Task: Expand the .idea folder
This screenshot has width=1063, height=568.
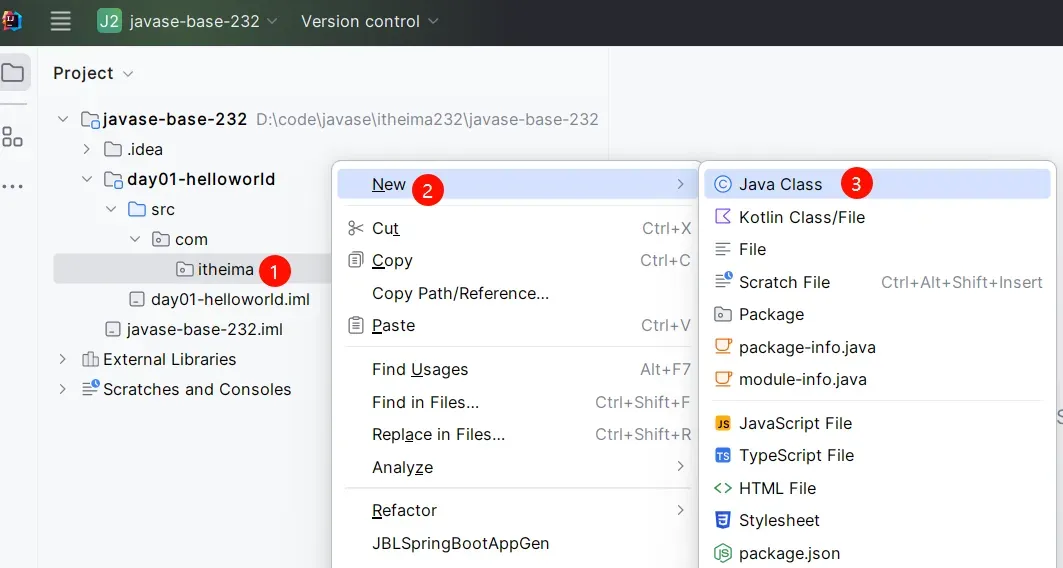Action: 87,149
